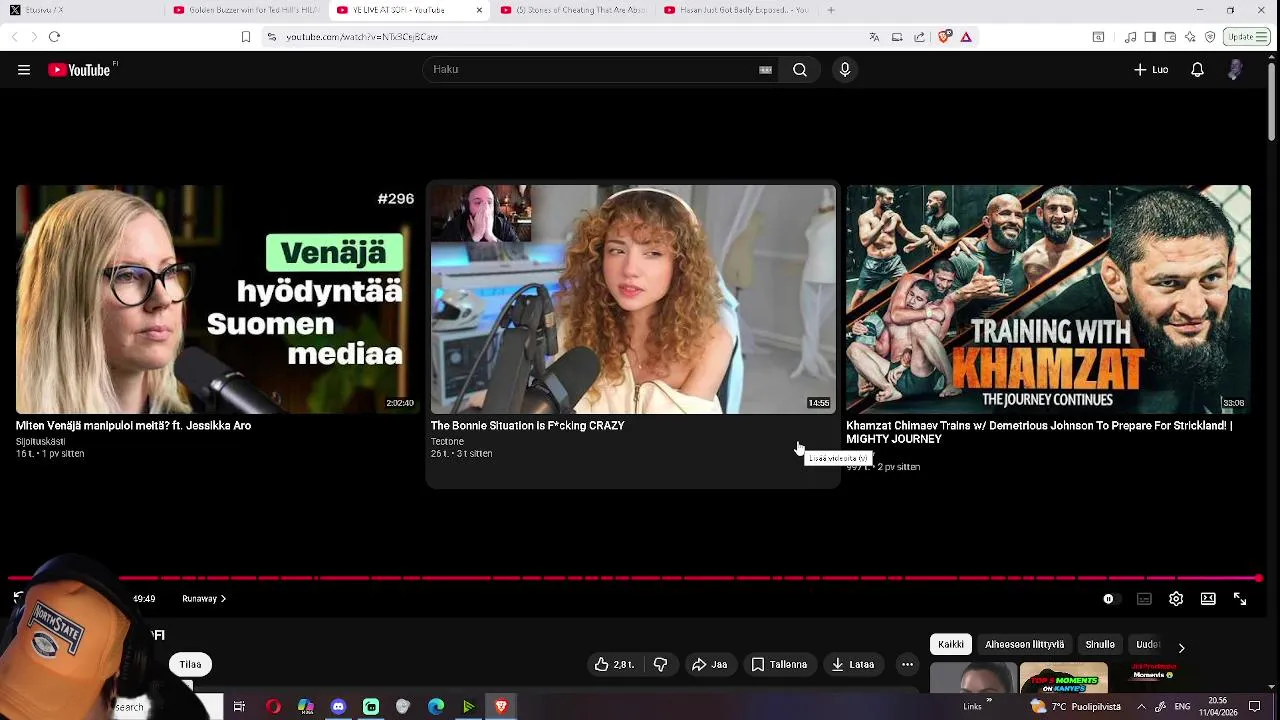
Task: Open the notifications bell
Action: [1197, 70]
